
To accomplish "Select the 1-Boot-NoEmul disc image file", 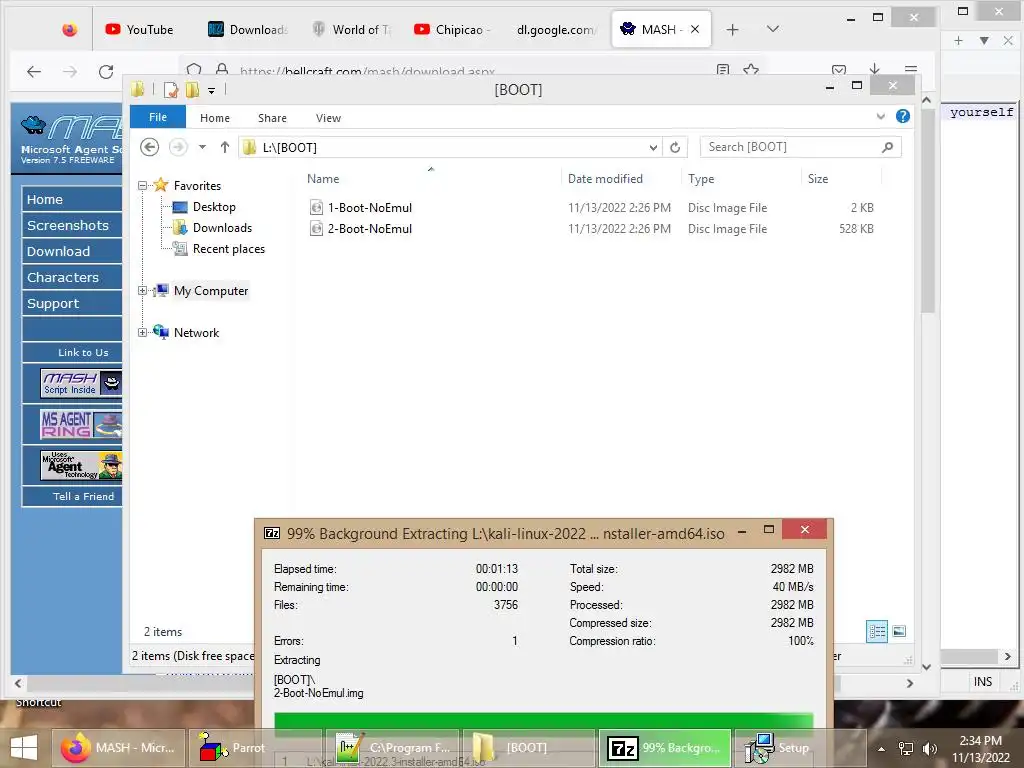I will coord(370,208).
